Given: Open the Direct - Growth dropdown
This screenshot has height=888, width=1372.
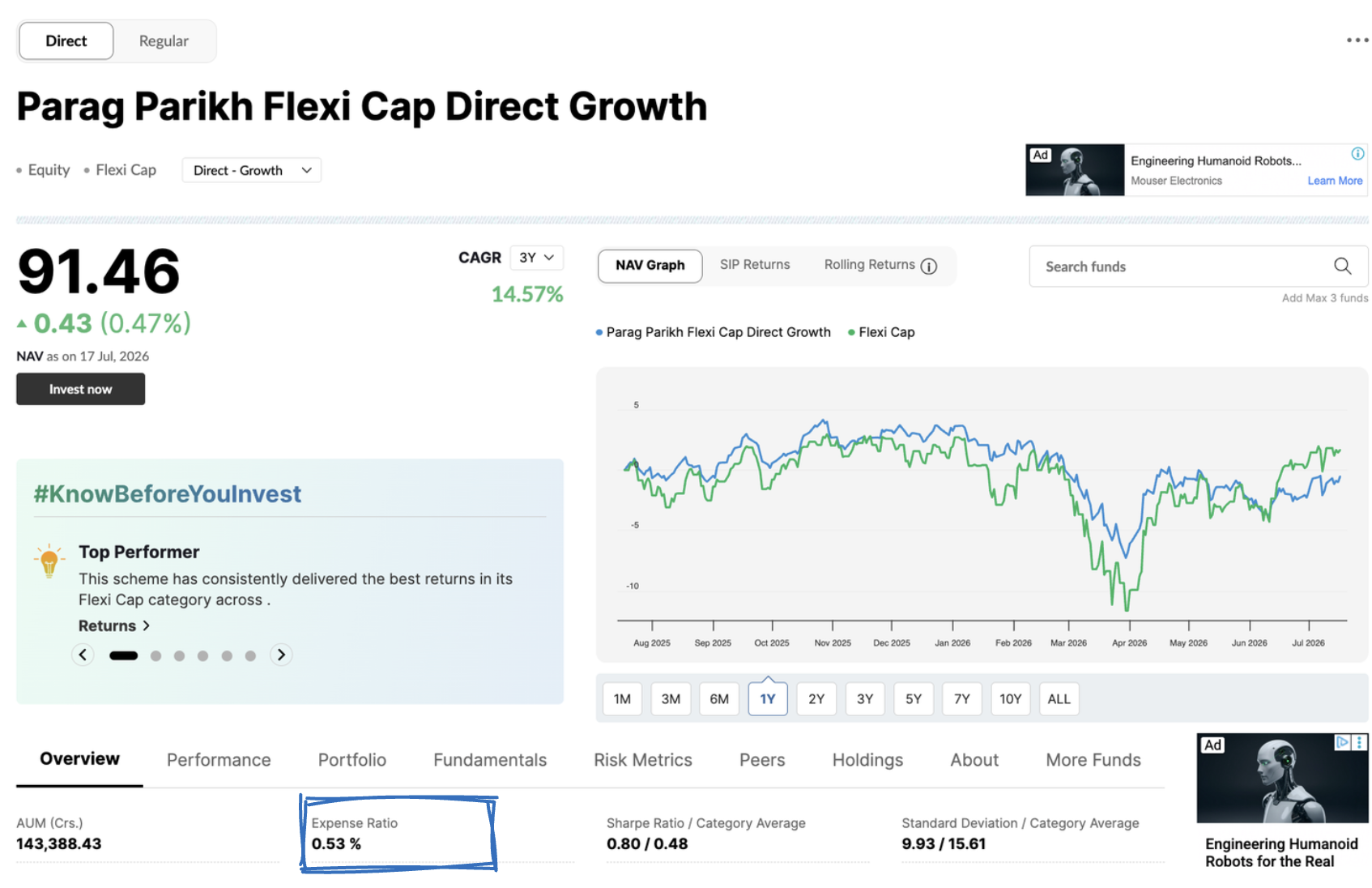Looking at the screenshot, I should (x=252, y=170).
